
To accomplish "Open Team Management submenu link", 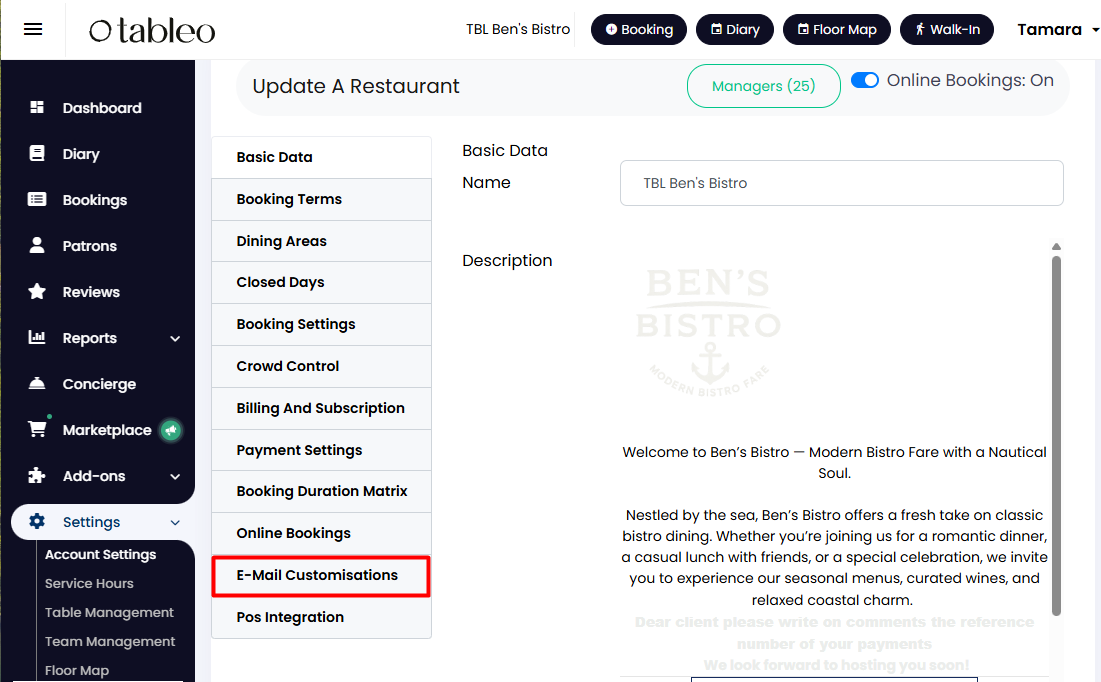I will (110, 641).
